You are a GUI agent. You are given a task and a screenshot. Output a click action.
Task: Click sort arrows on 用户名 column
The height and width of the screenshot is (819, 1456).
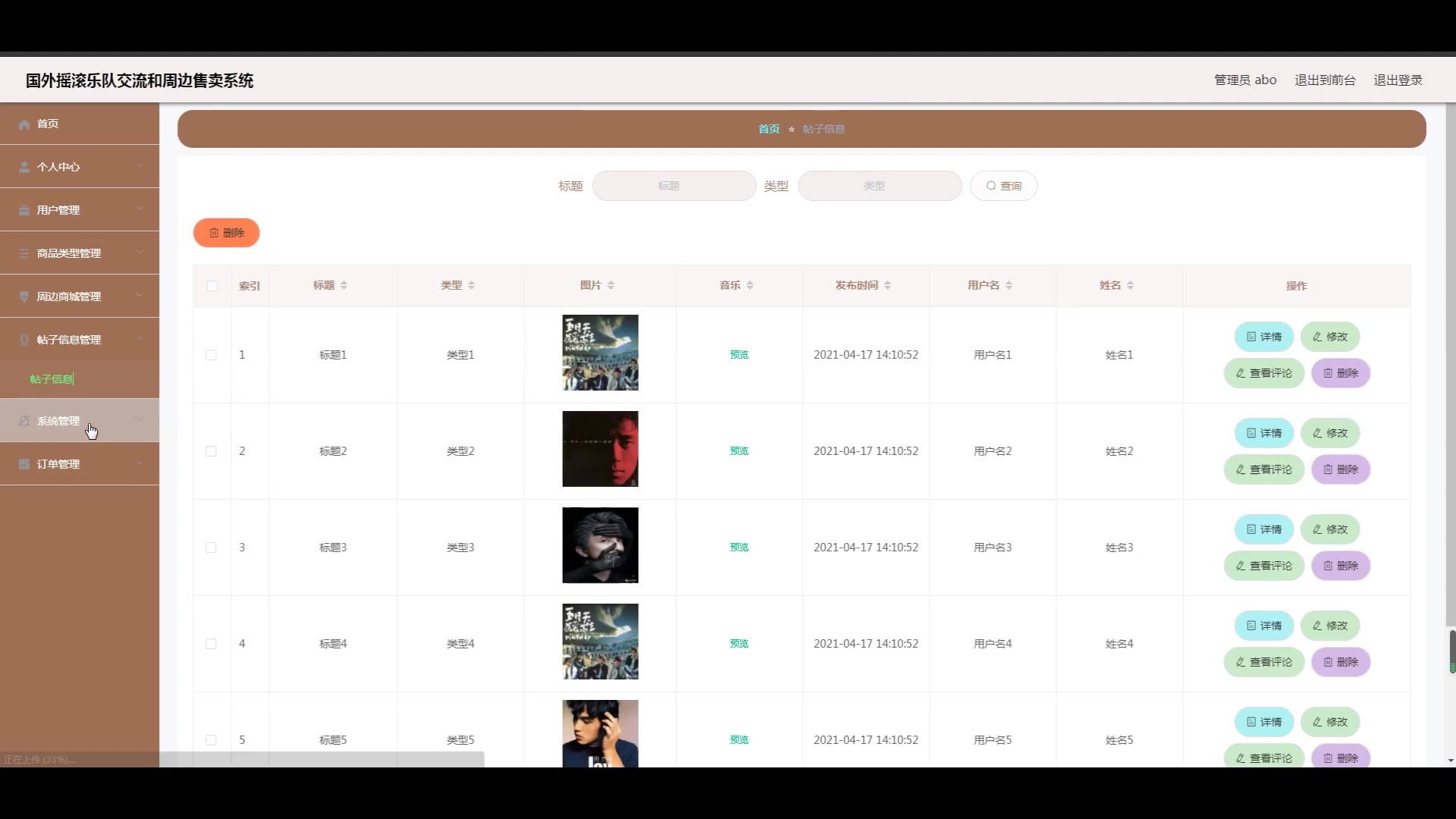1009,286
